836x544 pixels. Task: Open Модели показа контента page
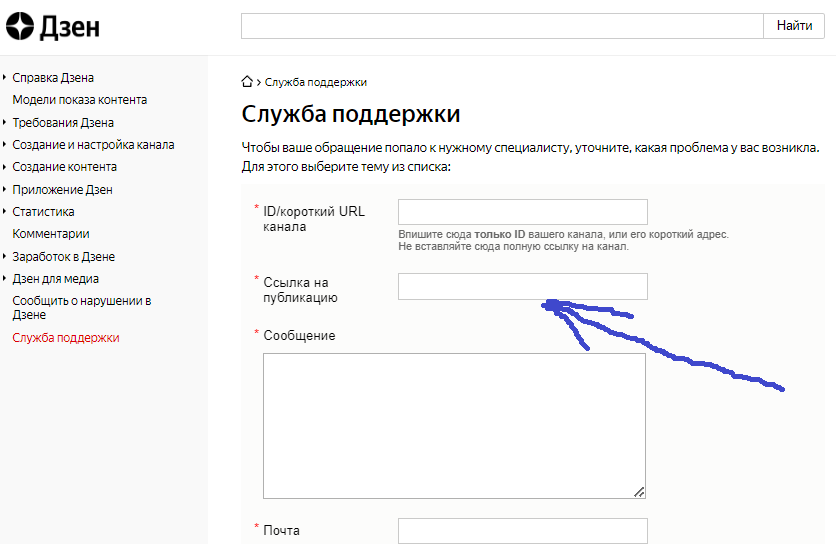pos(79,100)
